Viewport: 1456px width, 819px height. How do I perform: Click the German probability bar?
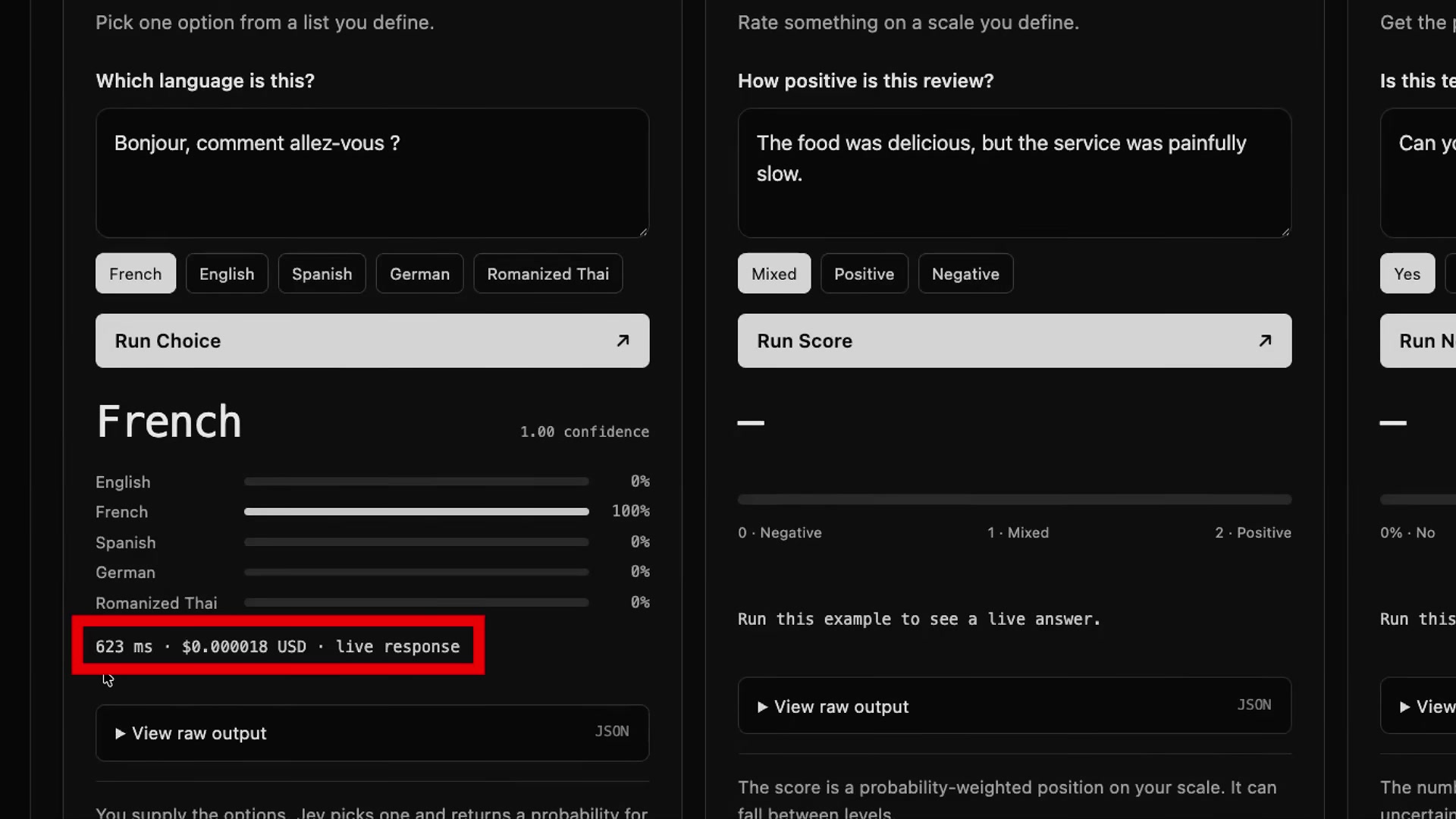point(416,573)
